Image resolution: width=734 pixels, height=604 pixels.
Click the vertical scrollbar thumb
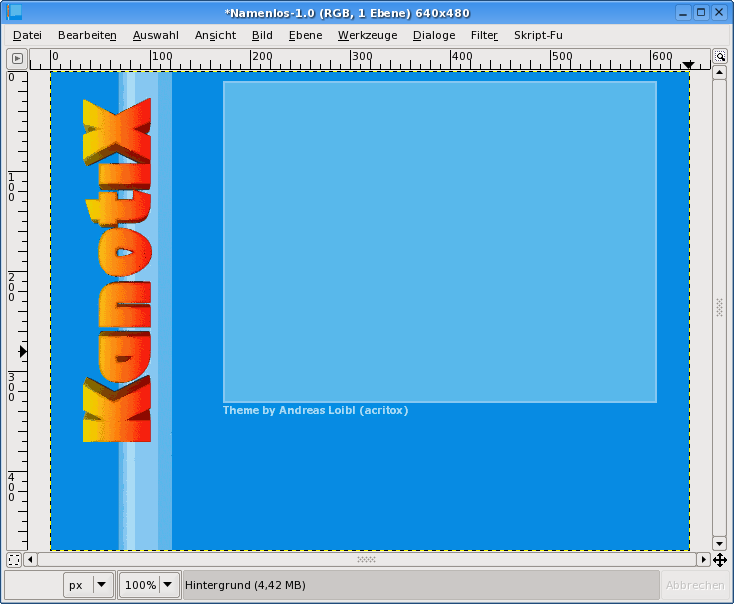point(719,308)
